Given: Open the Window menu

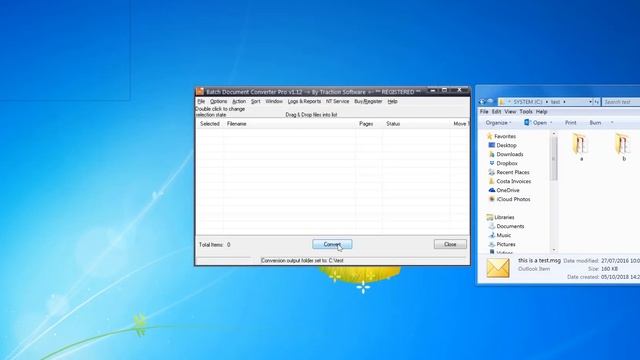Looking at the screenshot, I should (x=274, y=101).
